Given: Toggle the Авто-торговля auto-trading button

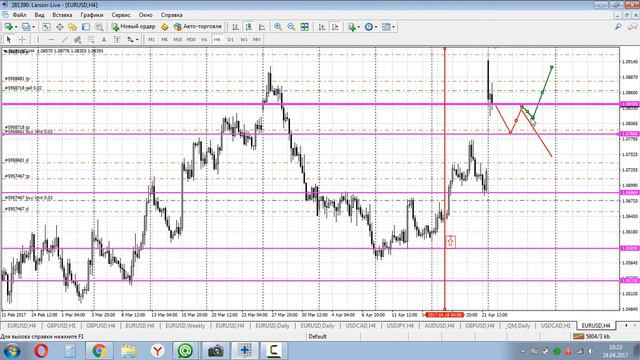Looking at the screenshot, I should click(198, 27).
